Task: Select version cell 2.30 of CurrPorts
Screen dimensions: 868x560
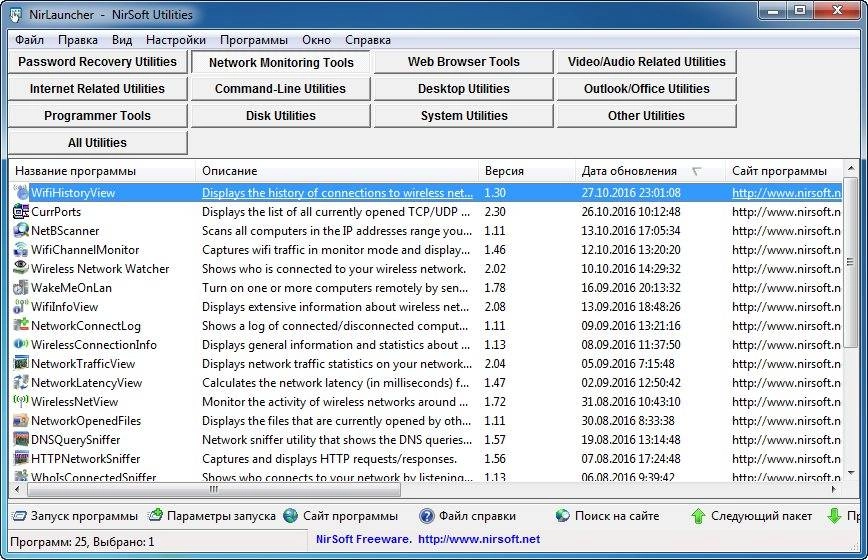Action: (495, 211)
